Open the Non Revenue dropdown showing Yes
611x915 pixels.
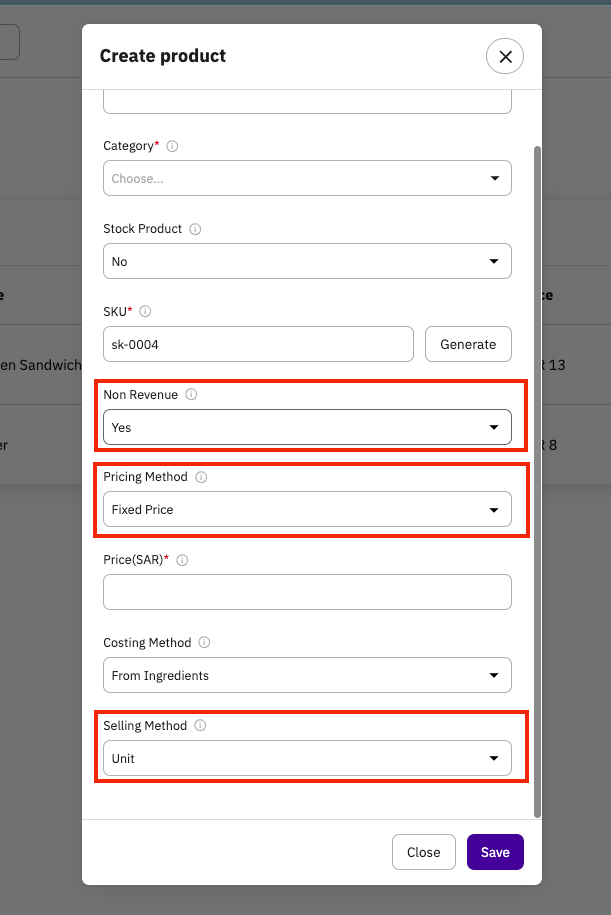click(308, 427)
